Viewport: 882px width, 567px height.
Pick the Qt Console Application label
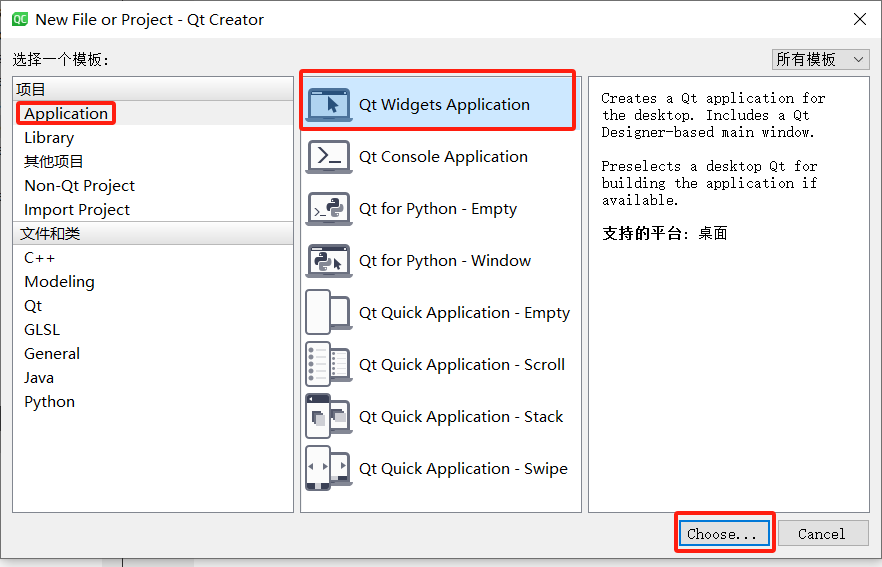(x=443, y=156)
